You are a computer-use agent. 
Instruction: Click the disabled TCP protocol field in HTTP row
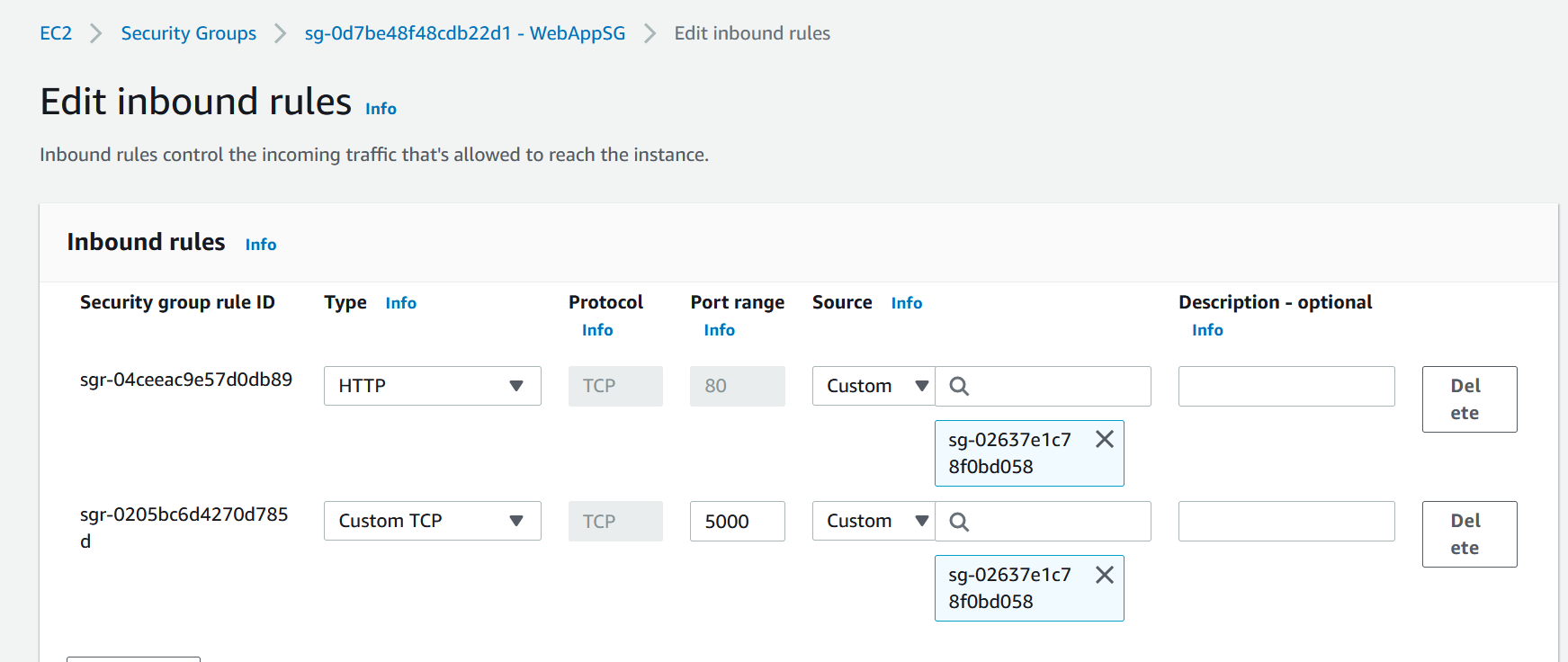coord(615,386)
